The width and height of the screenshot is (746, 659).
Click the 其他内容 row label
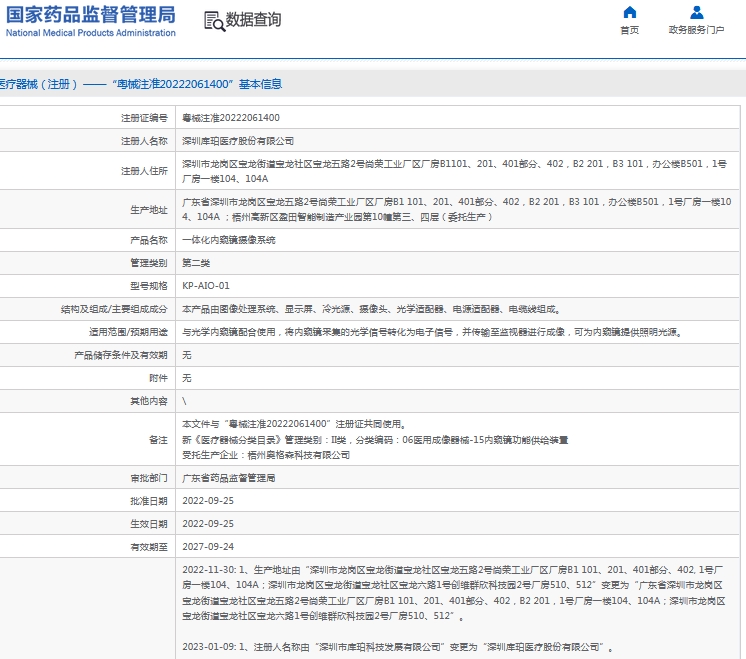point(149,401)
